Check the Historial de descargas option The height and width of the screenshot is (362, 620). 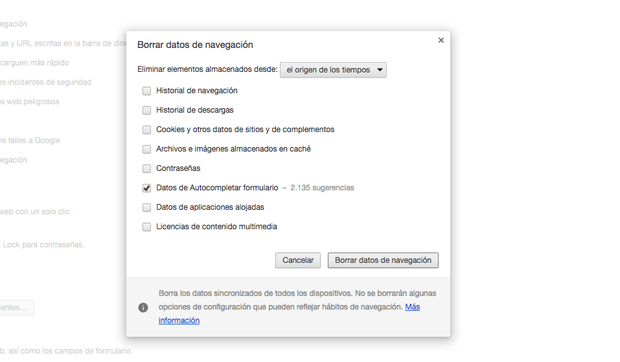coord(147,110)
